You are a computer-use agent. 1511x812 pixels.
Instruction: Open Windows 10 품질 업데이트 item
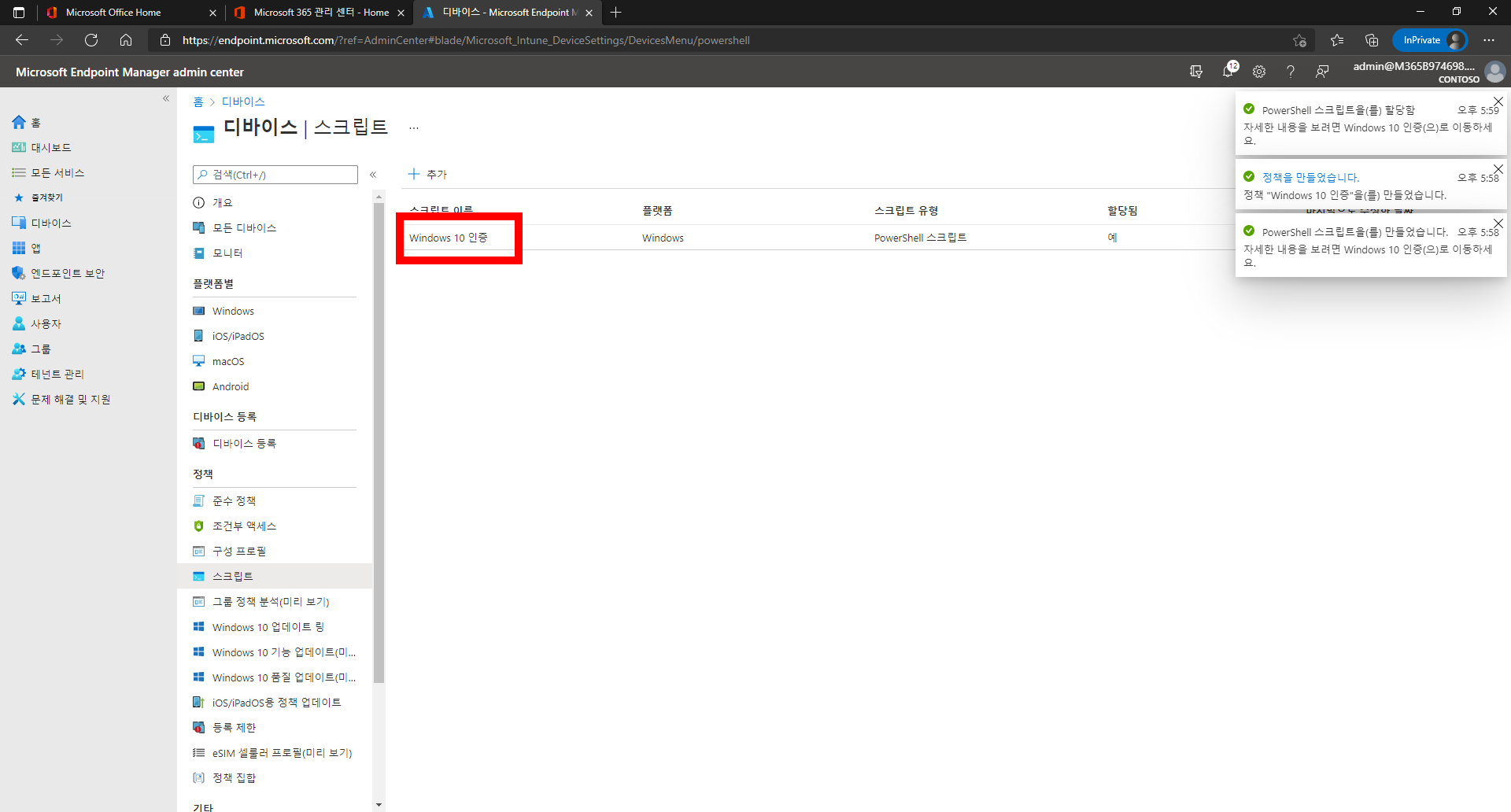point(275,678)
